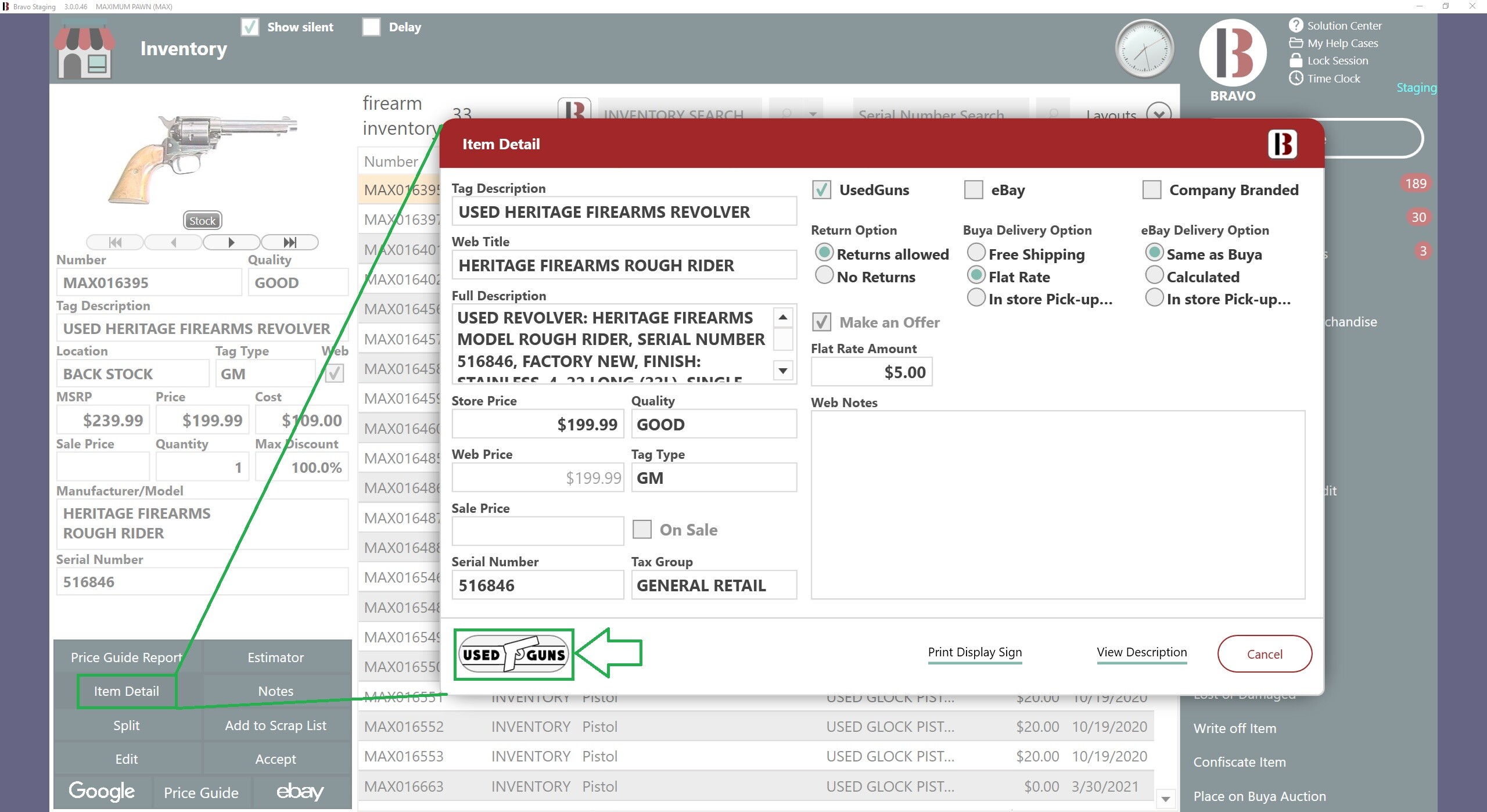
Task: Enable Company Branded checkbox
Action: pos(1151,189)
